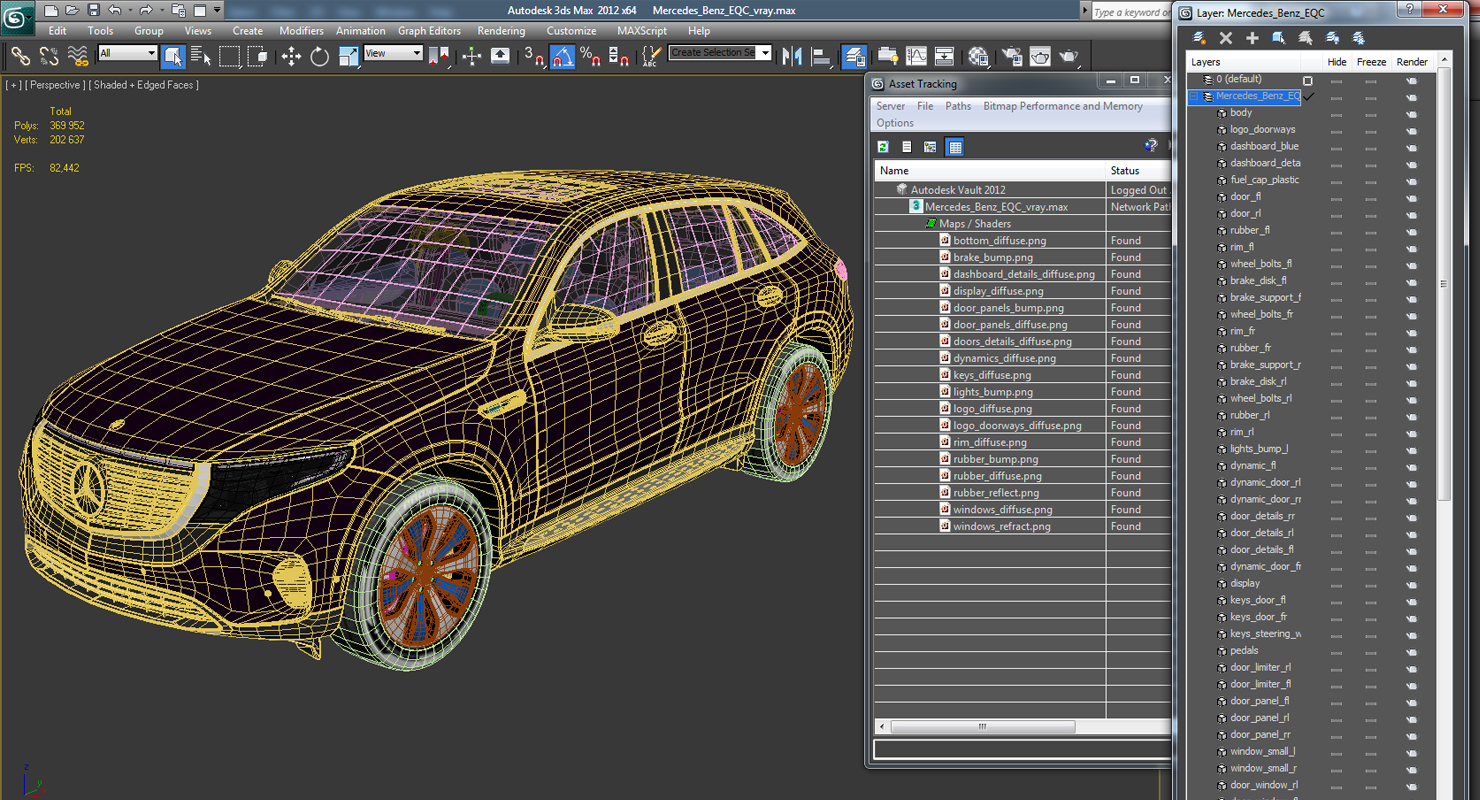This screenshot has width=1480, height=800.
Task: Click the Unlink Selection tool
Action: [48, 56]
